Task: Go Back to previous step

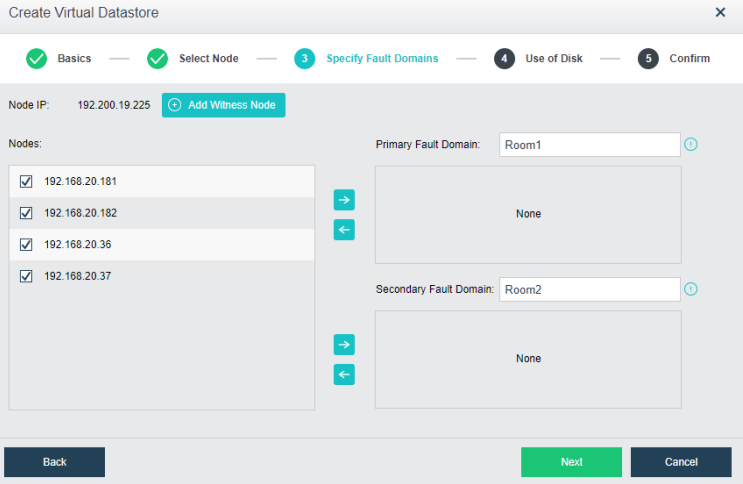Action: pyautogui.click(x=55, y=462)
